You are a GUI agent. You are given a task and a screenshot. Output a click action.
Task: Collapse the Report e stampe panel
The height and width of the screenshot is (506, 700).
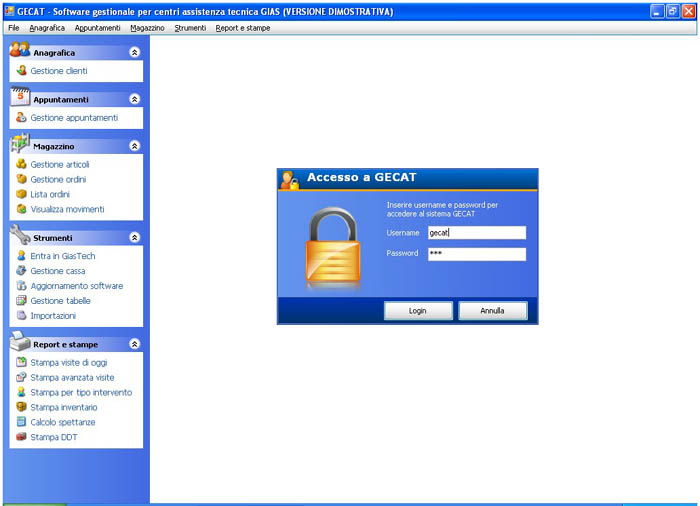tap(135, 344)
